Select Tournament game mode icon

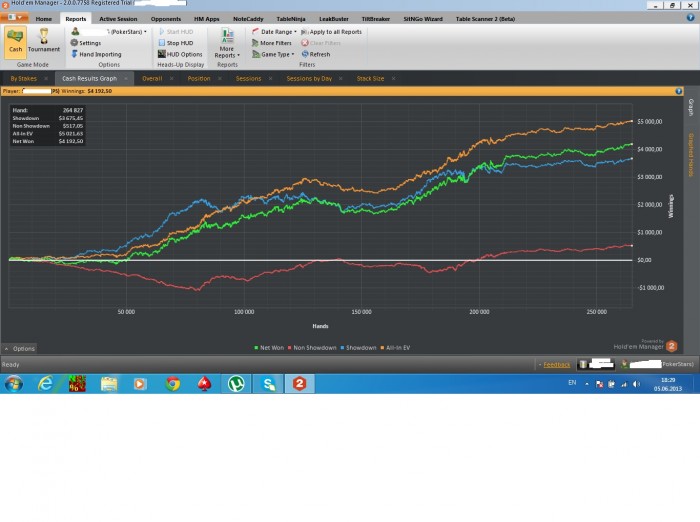pyautogui.click(x=44, y=42)
